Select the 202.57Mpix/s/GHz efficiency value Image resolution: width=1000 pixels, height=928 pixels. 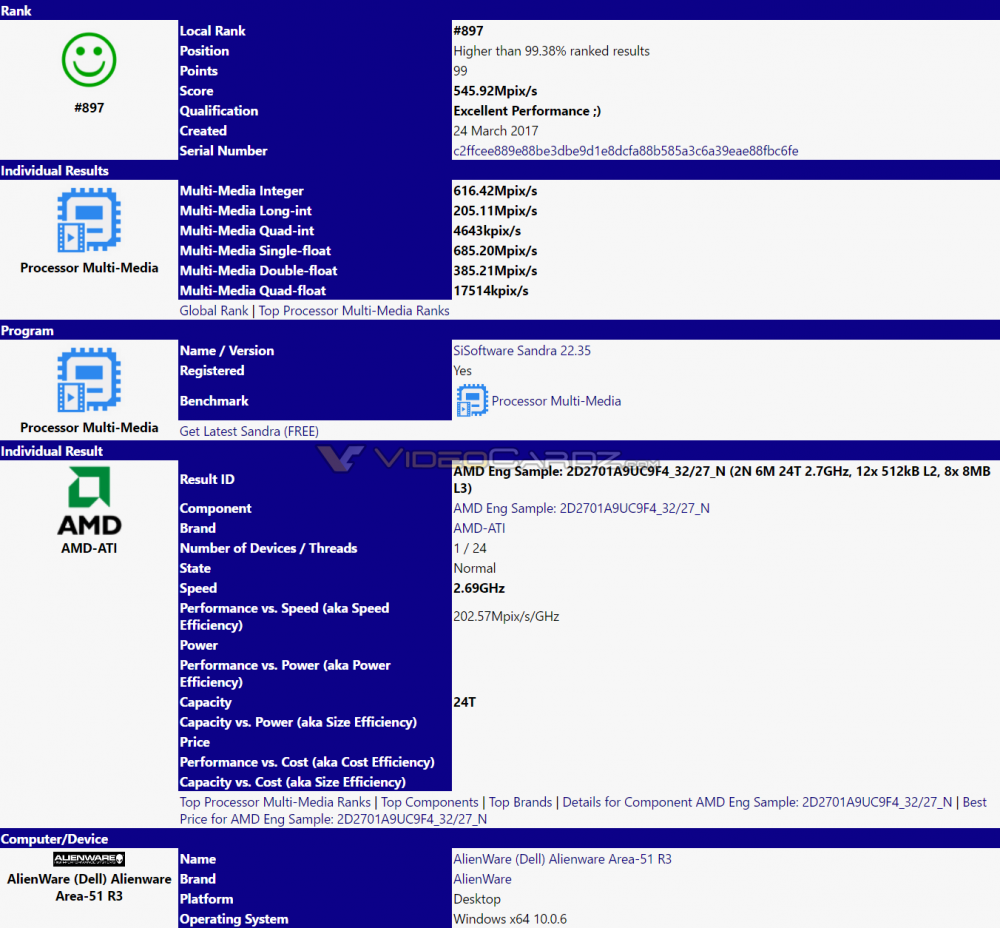pos(506,616)
